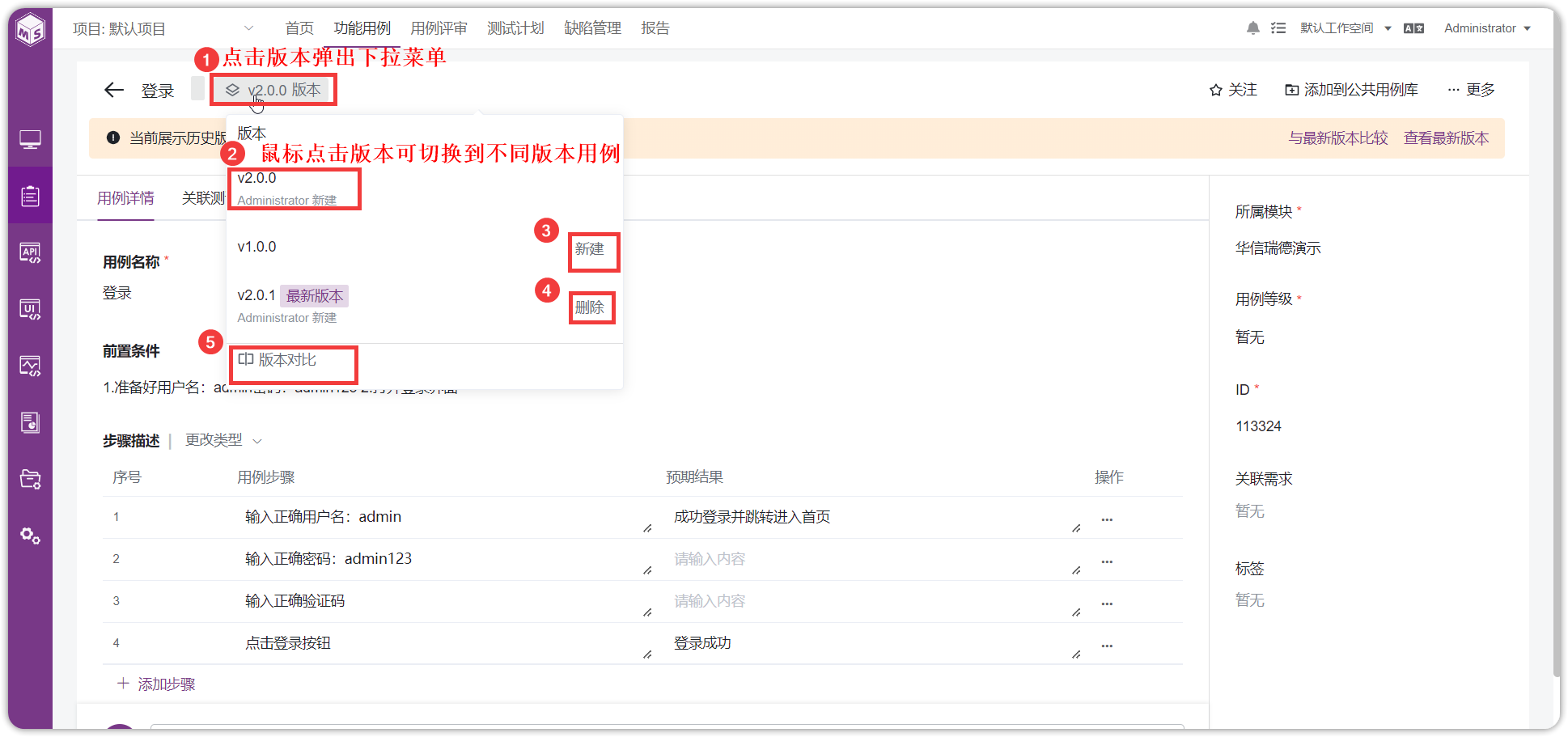Go to the 首页 menu
The image size is (1568, 737).
coord(299,28)
